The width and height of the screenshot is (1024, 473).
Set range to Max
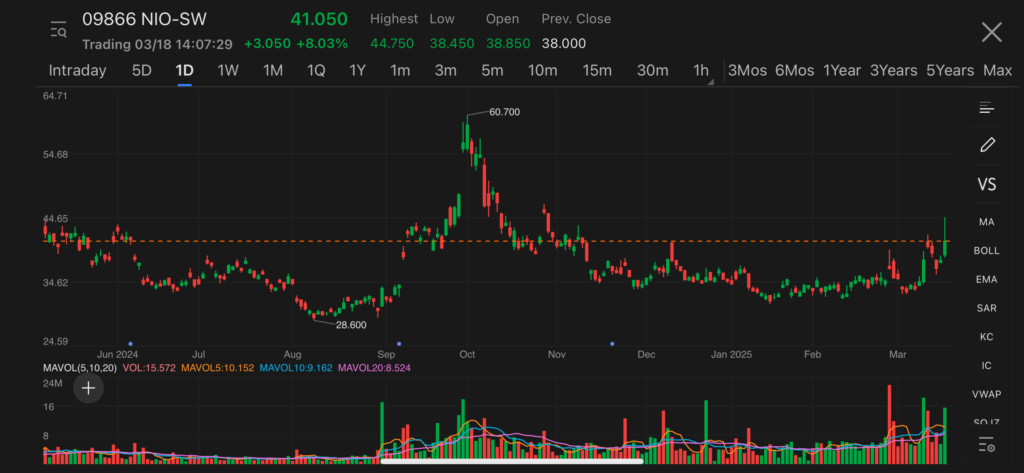[997, 71]
